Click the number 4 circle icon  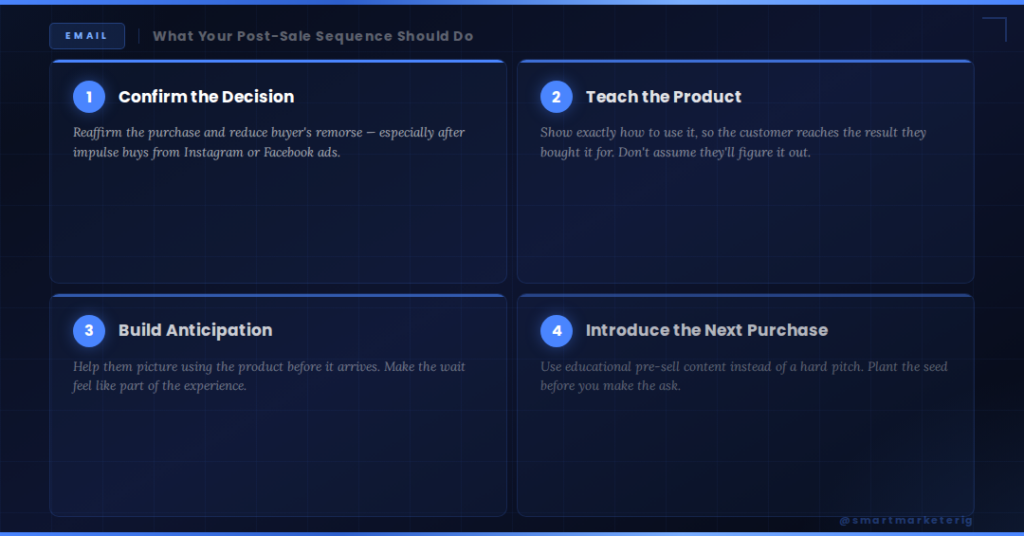point(556,330)
